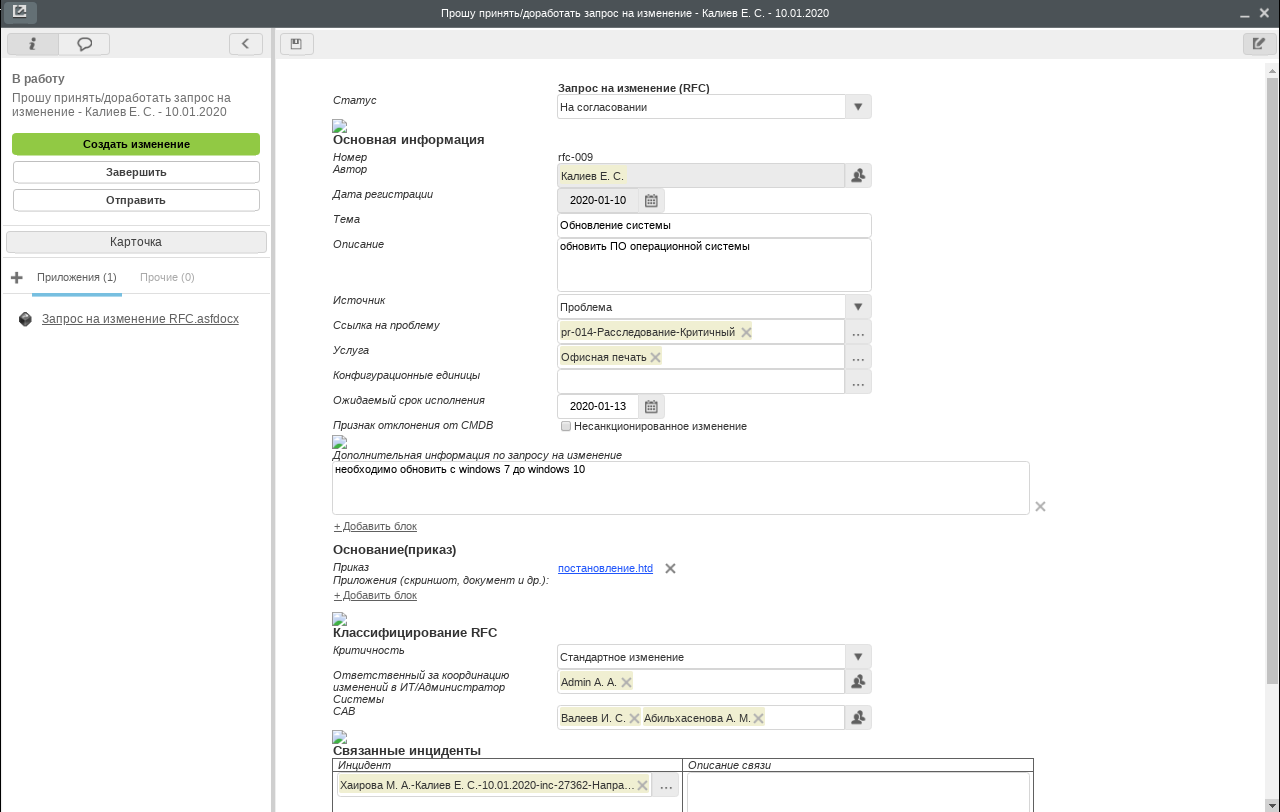
Task: Click the additional information text area
Action: (x=681, y=488)
